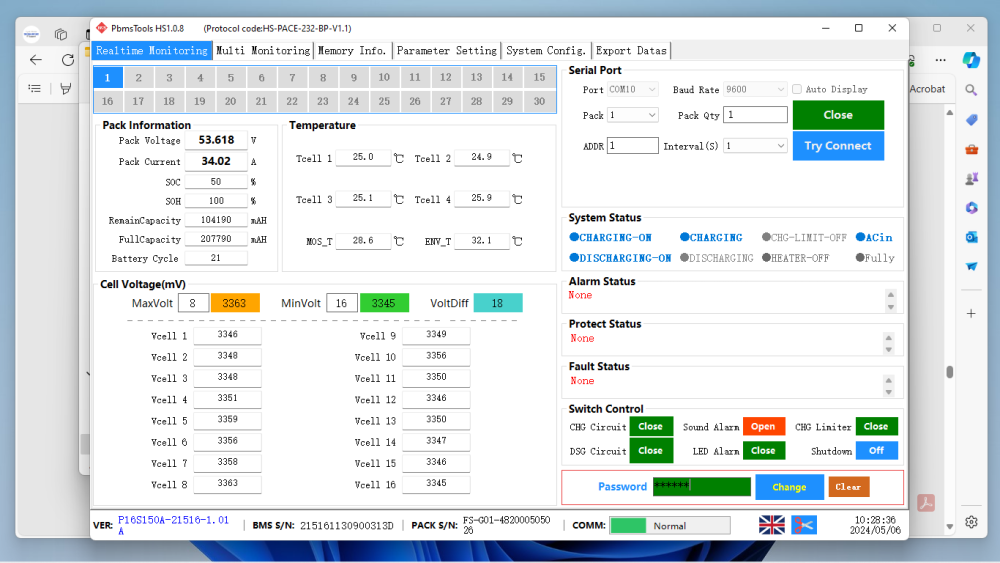Click the Change password button
The image size is (1000, 563).
click(x=789, y=487)
